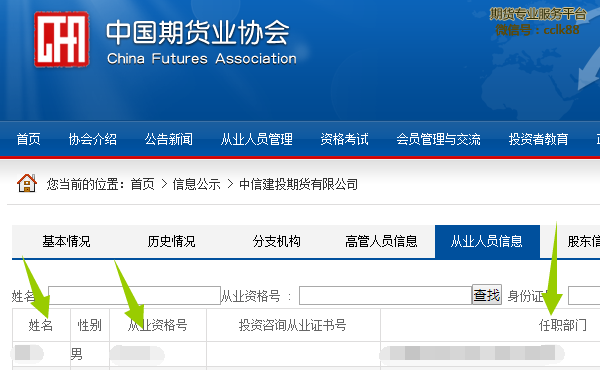Focus the 从业资格号 input field
Image resolution: width=600 pixels, height=370 pixels.
[385, 295]
